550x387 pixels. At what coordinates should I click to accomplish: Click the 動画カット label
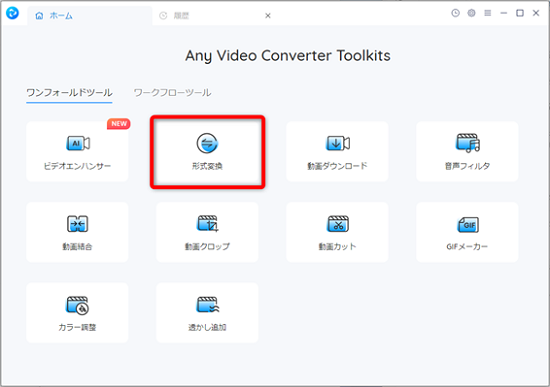[337, 247]
